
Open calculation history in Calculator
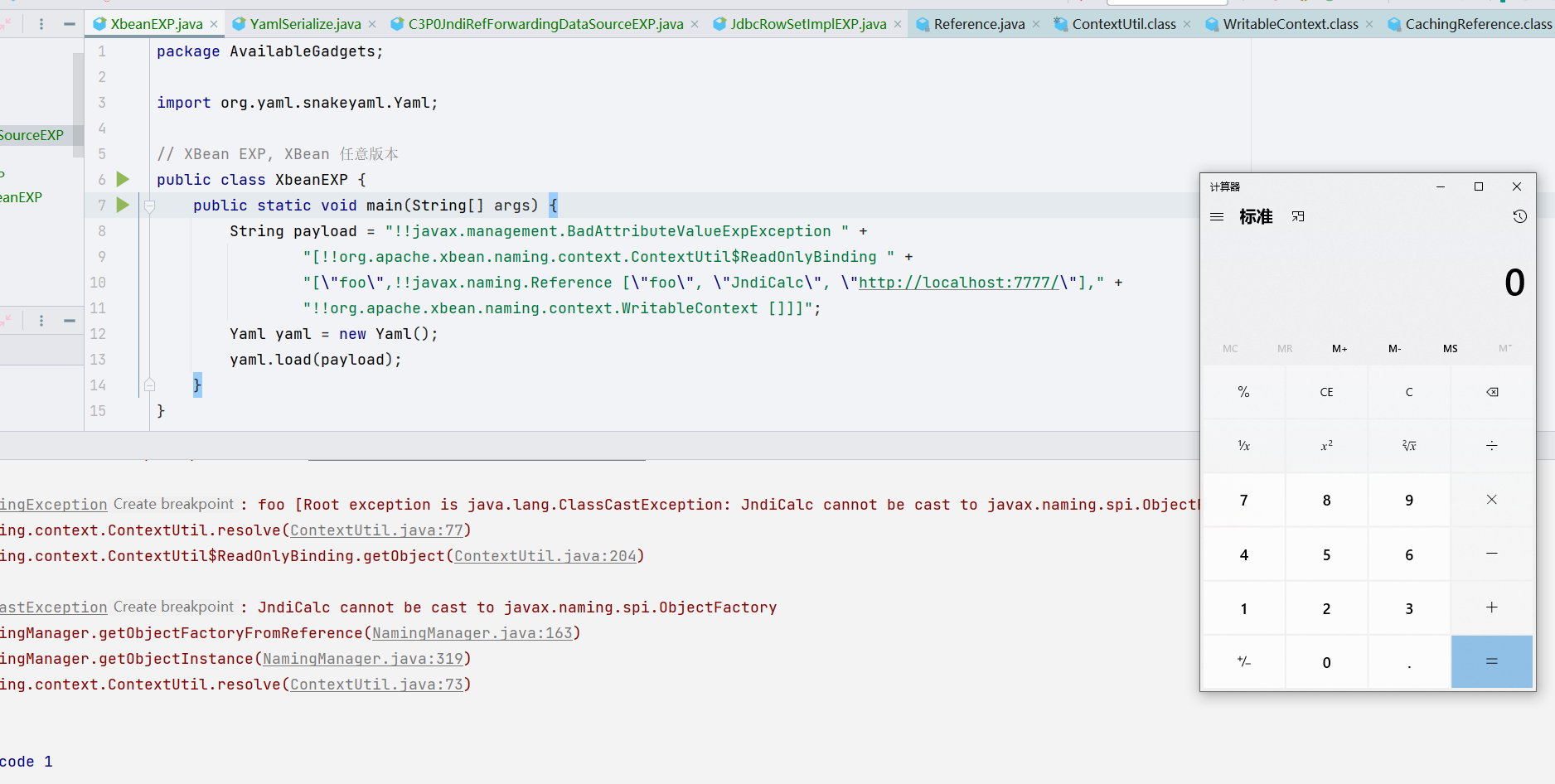[1519, 216]
